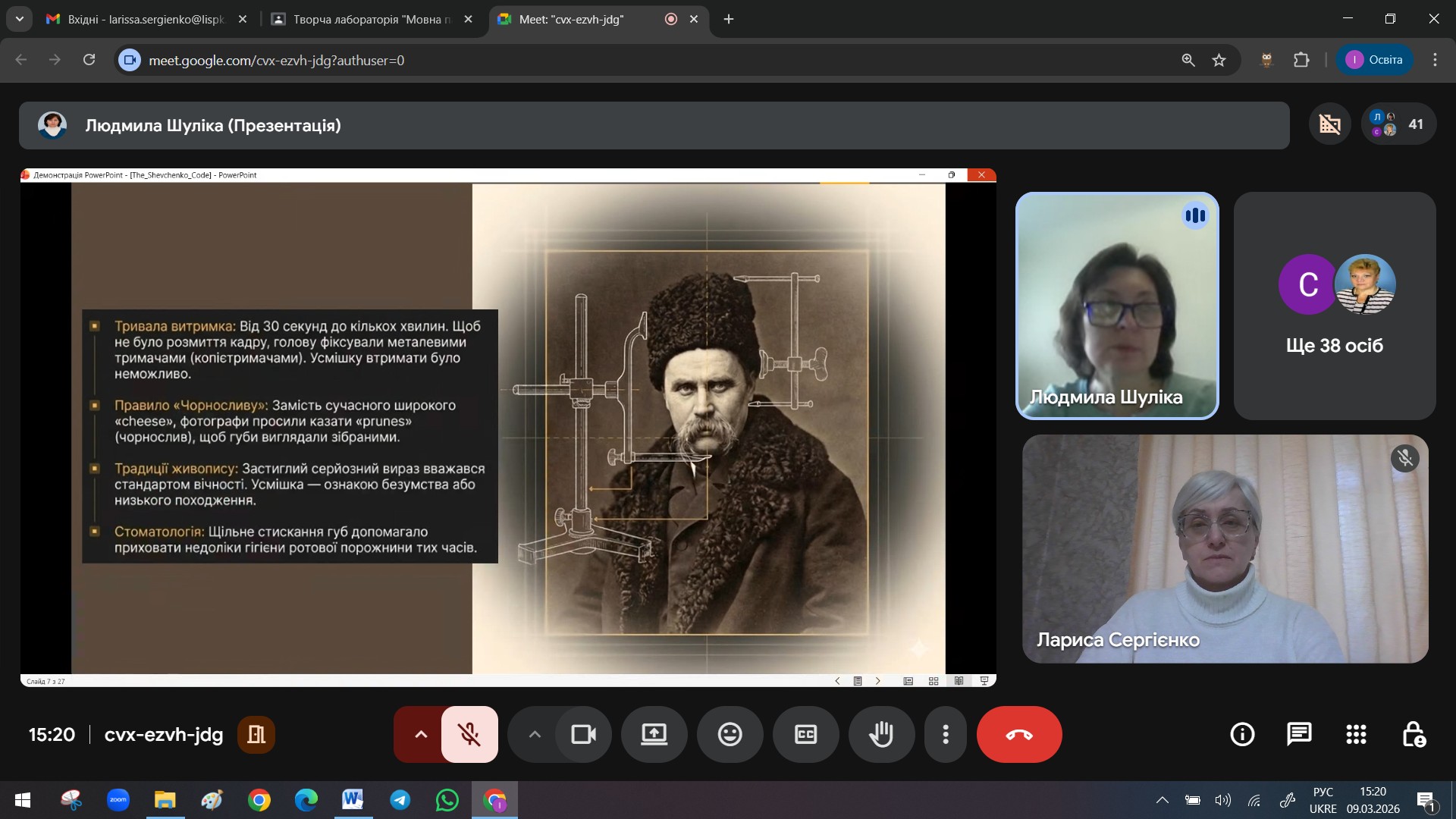Open the host controls lock icon

tap(1413, 734)
